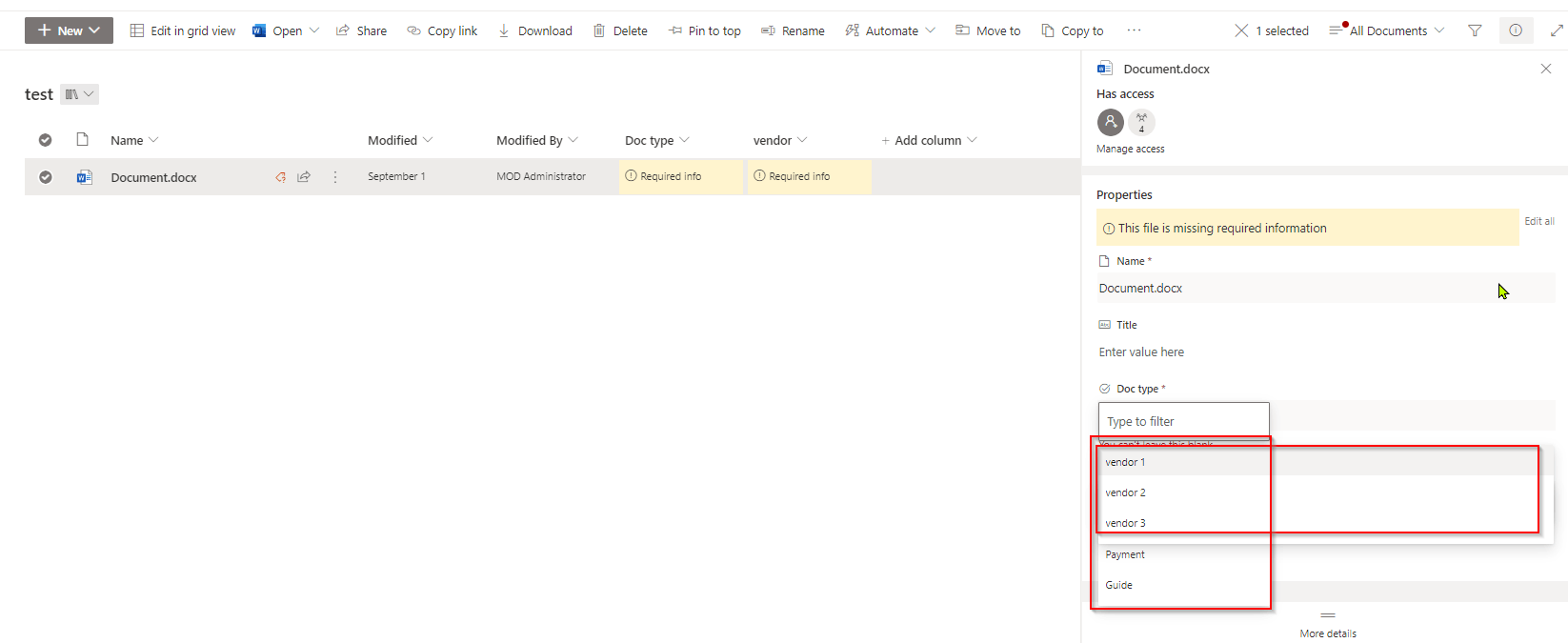
Task: Choose Payment from Doc type list
Action: (x=1183, y=554)
